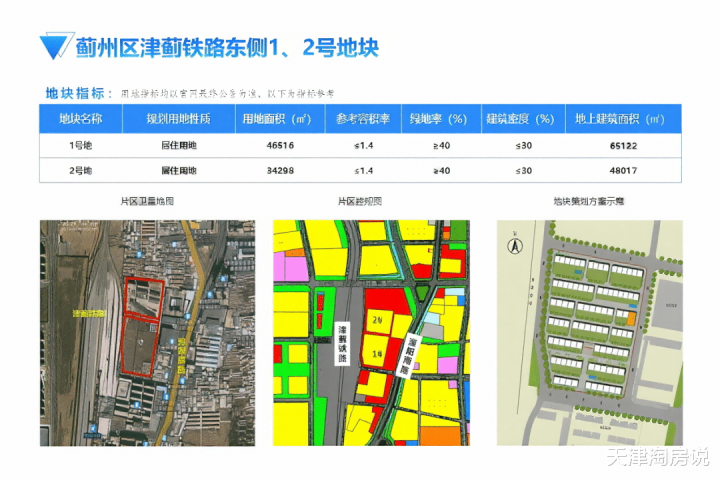This screenshot has height=480, width=720.
Task: Click the ≤30 density in 1号地 row
Action: click(x=523, y=146)
